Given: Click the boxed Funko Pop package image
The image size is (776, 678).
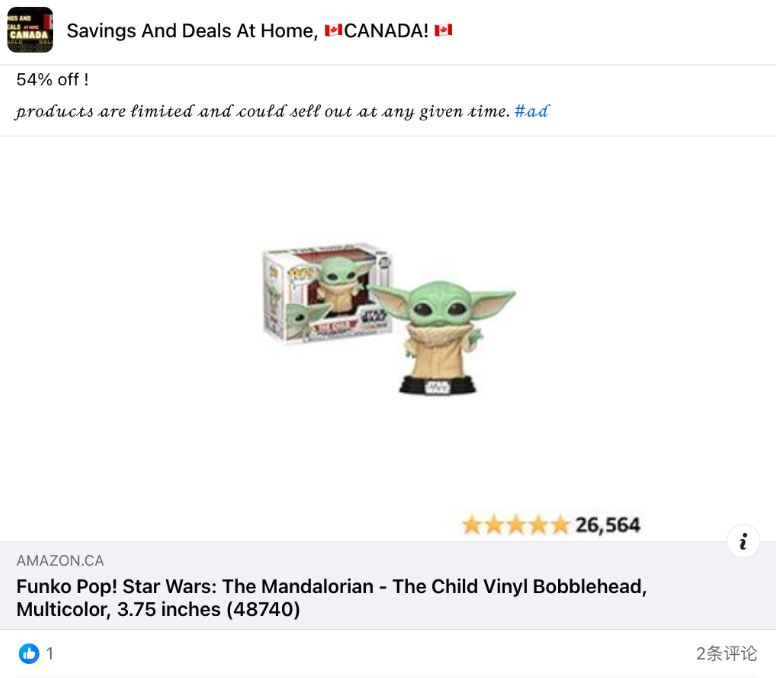Looking at the screenshot, I should [327, 292].
